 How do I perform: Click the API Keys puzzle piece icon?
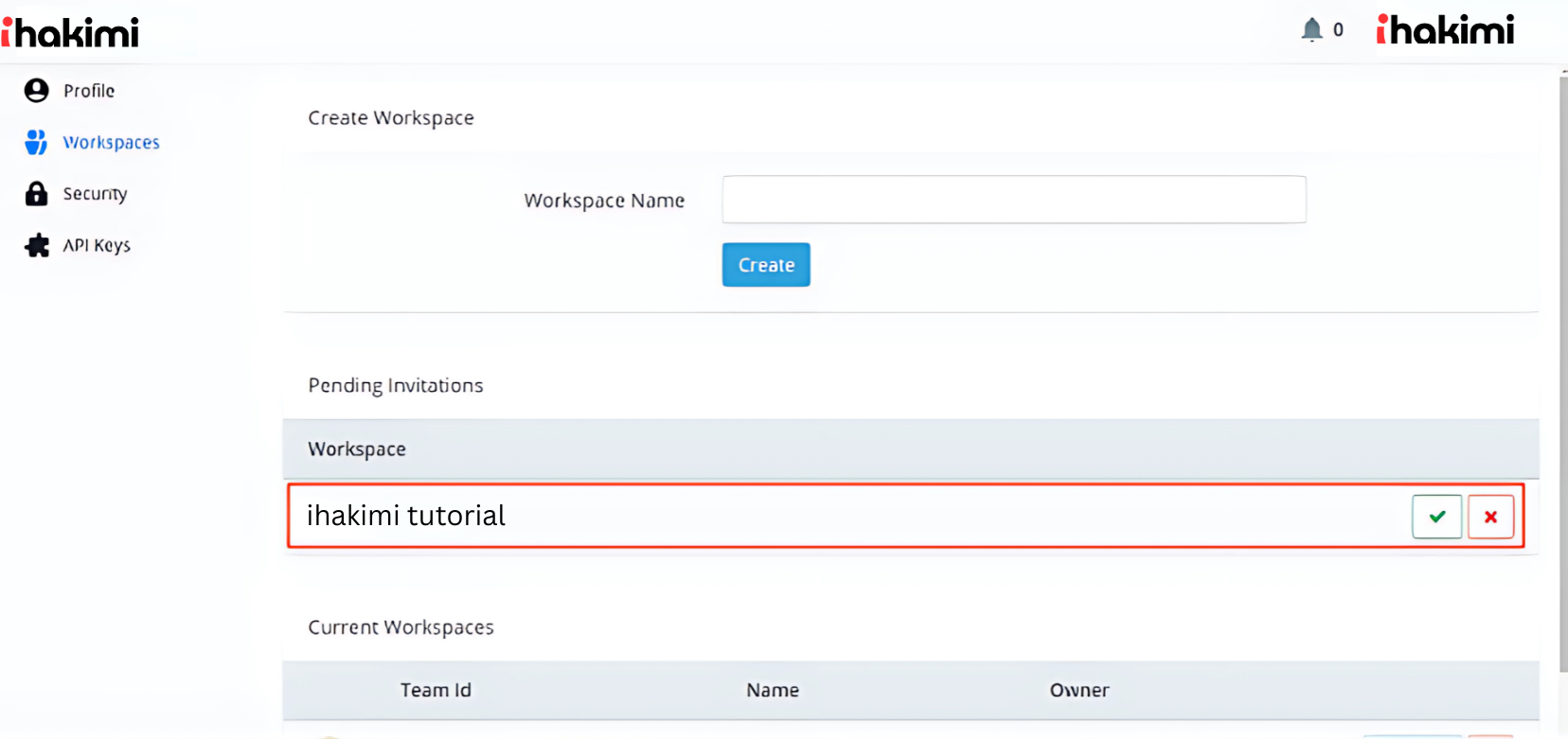click(37, 246)
